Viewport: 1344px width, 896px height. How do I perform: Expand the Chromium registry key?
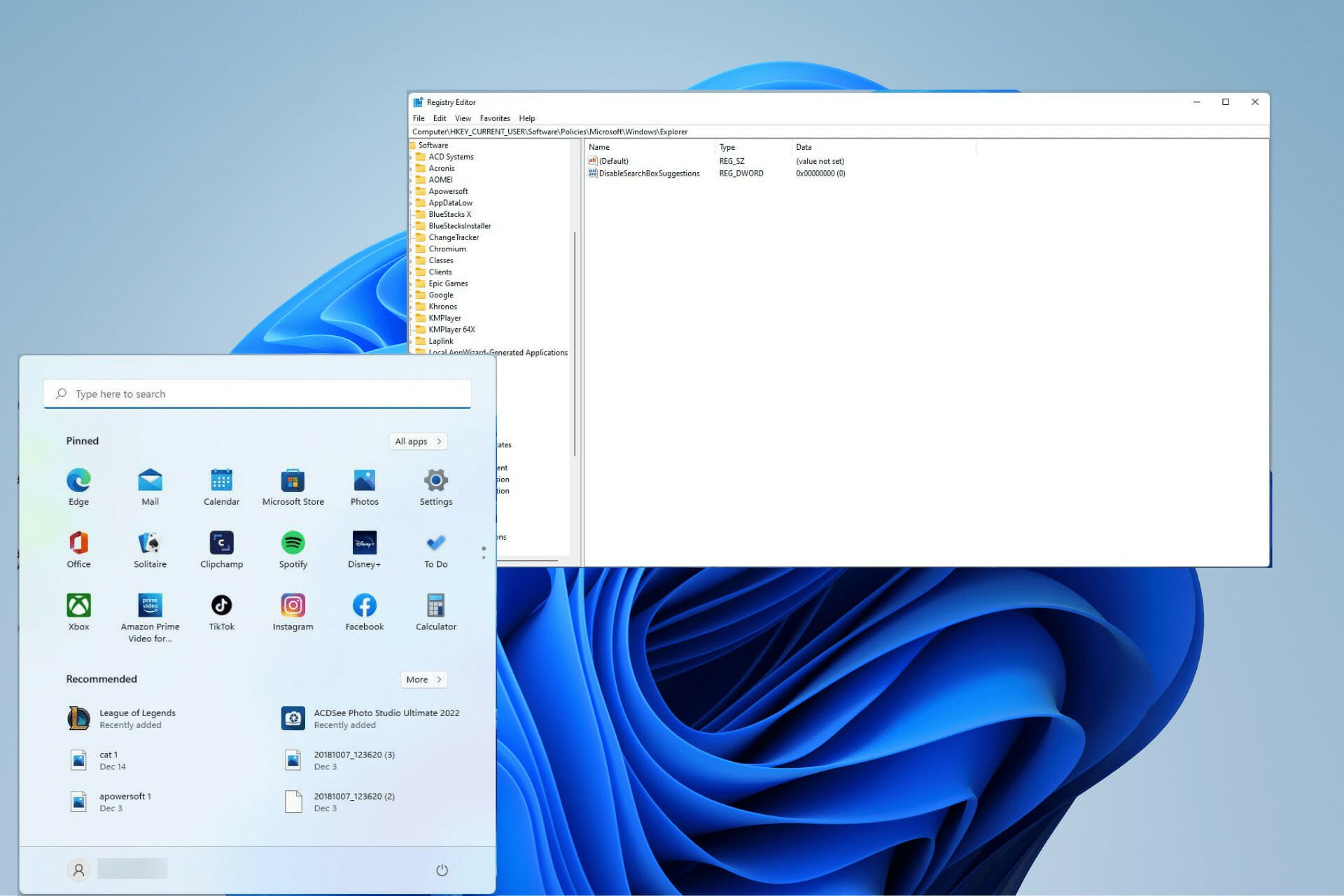tap(411, 249)
